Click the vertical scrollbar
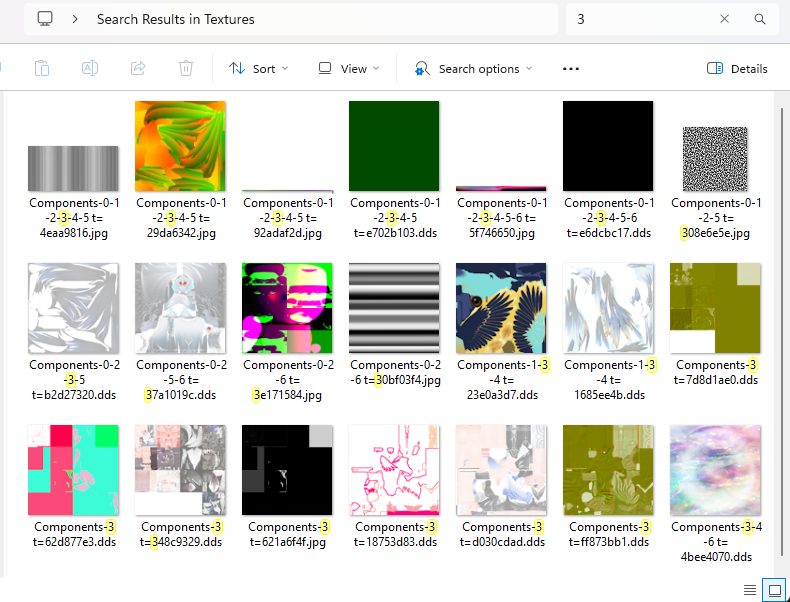This screenshot has width=790, height=602. click(x=783, y=332)
